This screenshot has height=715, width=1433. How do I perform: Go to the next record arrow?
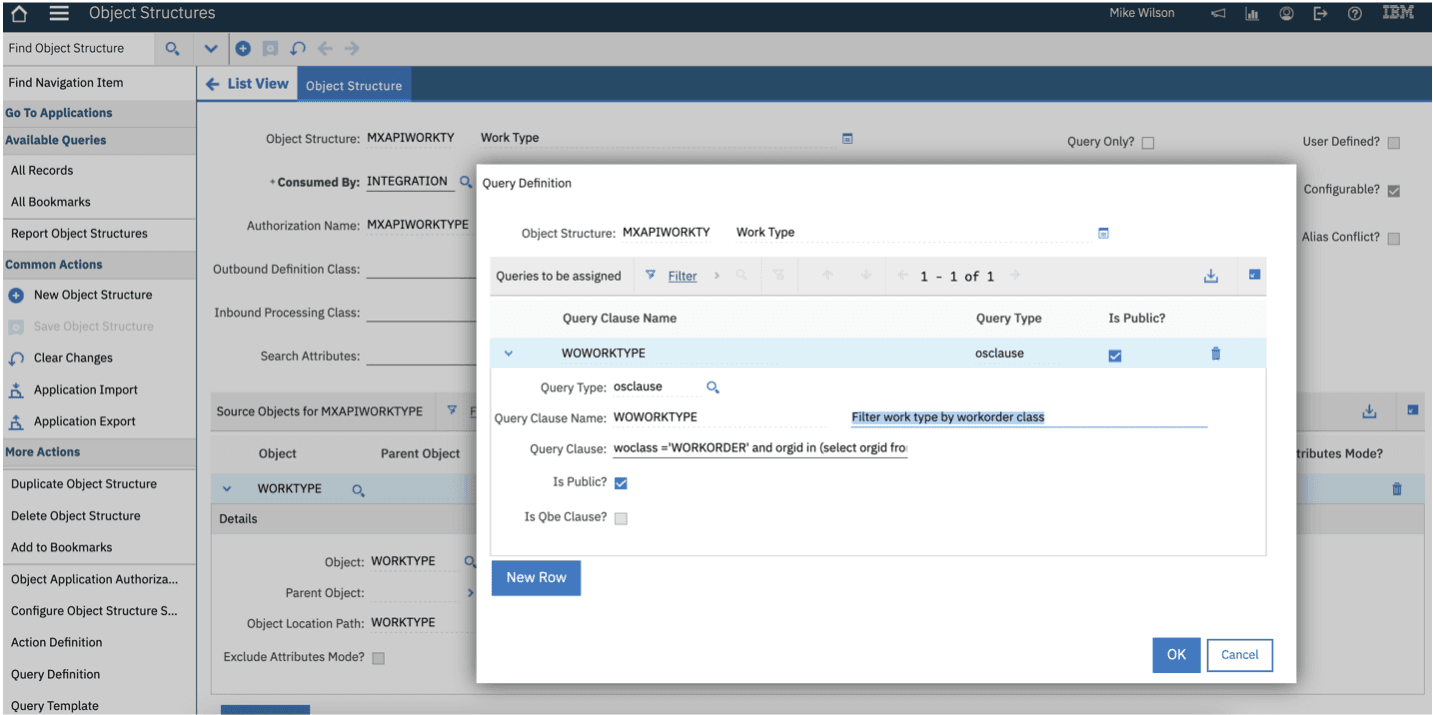point(352,48)
